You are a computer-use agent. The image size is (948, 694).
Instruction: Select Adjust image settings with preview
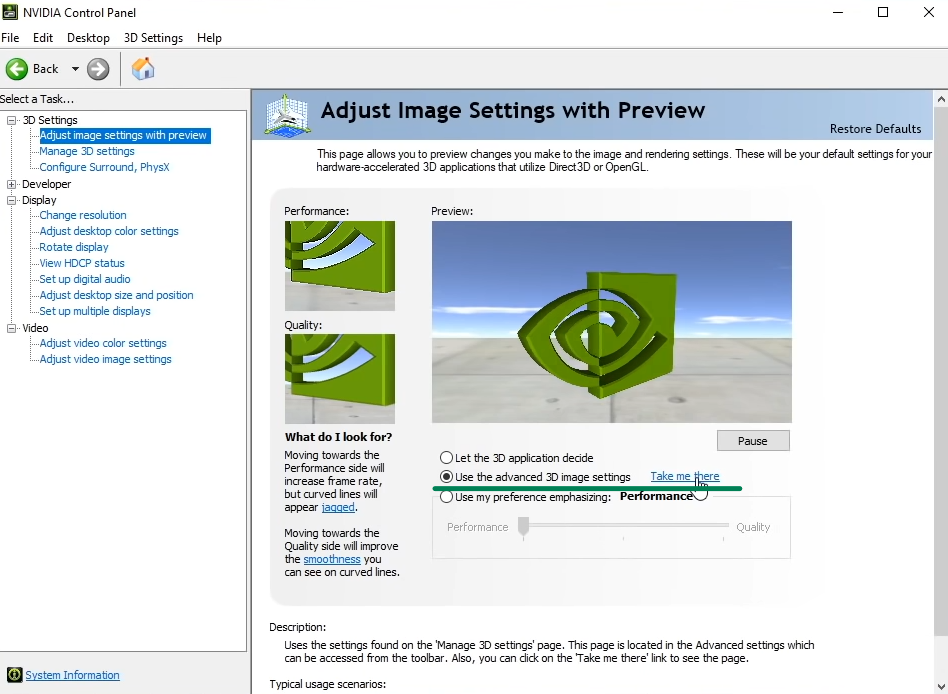pos(123,135)
